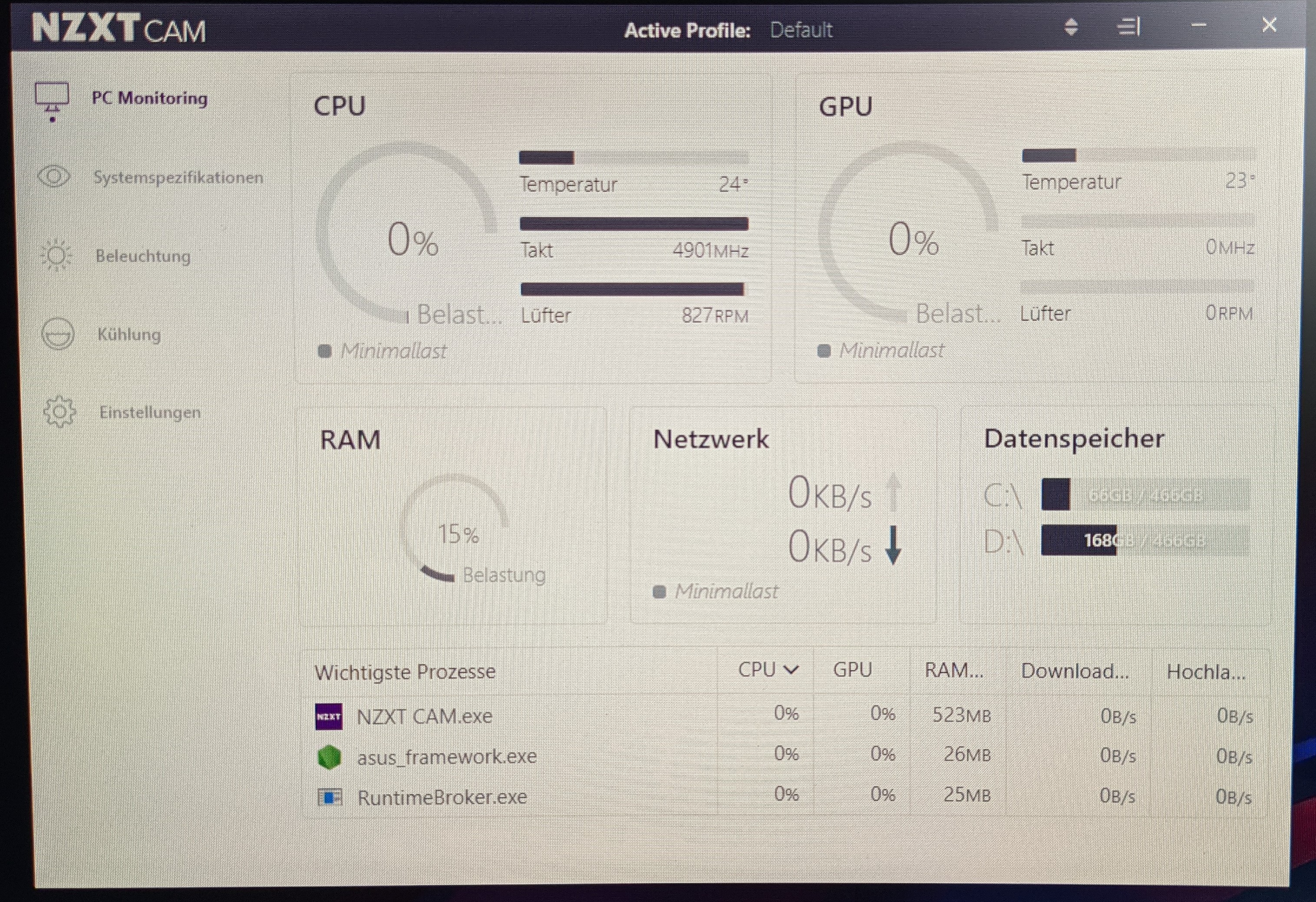Image resolution: width=1316 pixels, height=902 pixels.
Task: Click the up-down arrows icon in the title bar
Action: coord(1071,27)
